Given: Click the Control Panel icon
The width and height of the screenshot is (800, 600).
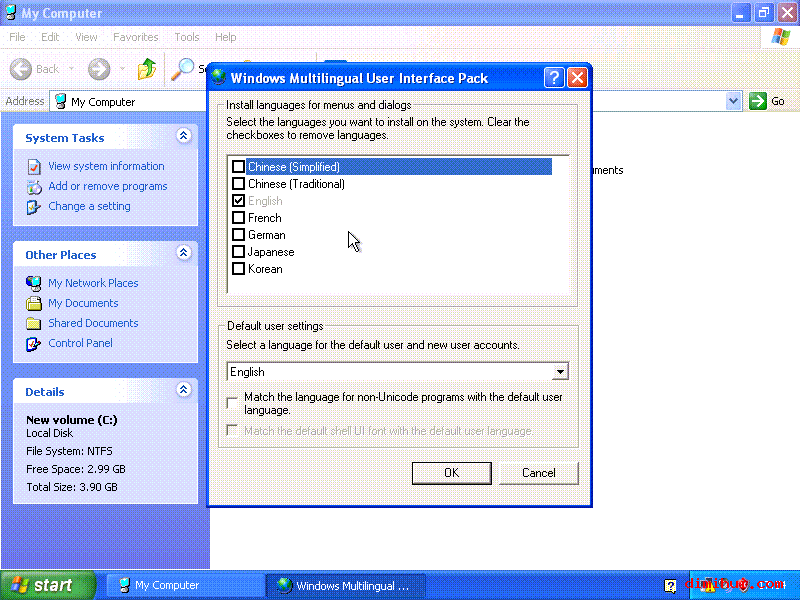Looking at the screenshot, I should [x=34, y=344].
